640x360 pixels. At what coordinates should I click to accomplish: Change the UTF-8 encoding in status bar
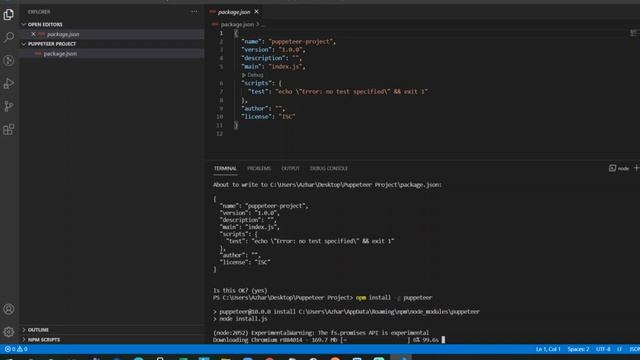[603, 349]
